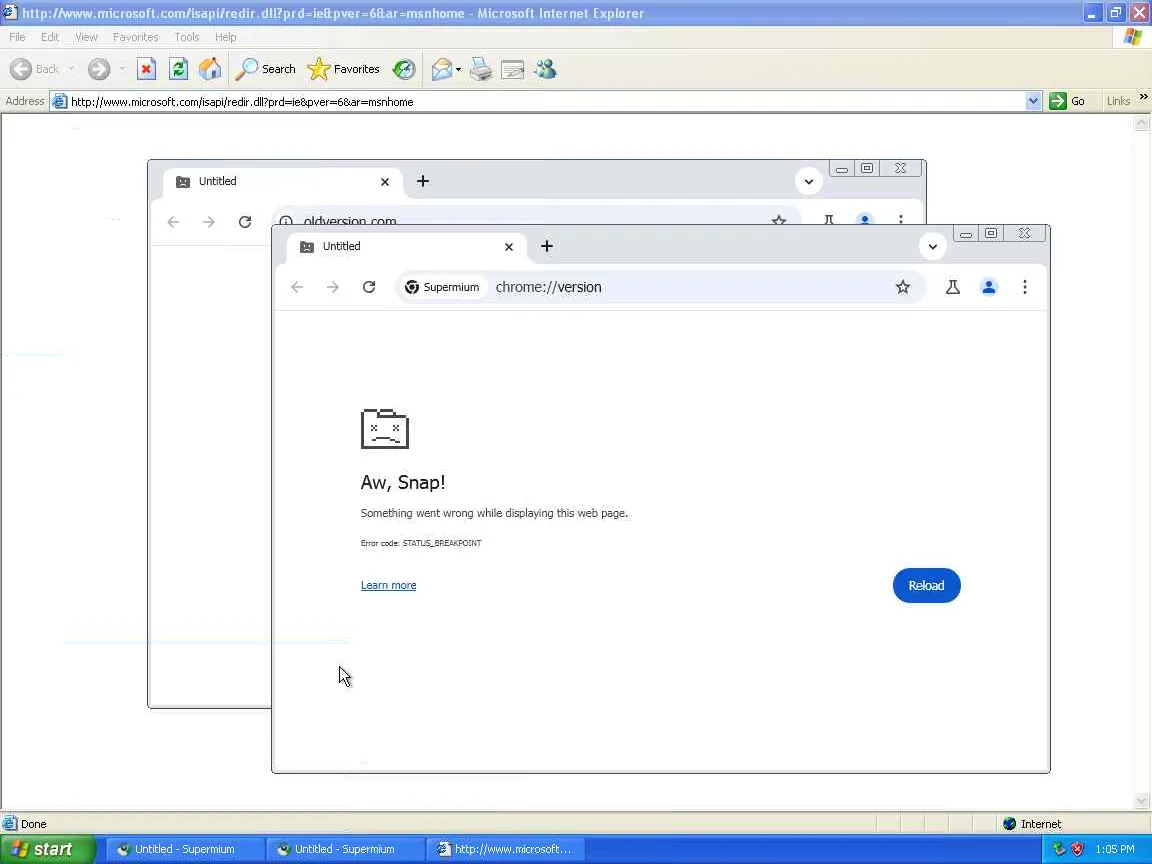Open Experiments flask icon in front window
The image size is (1152, 864).
(952, 287)
